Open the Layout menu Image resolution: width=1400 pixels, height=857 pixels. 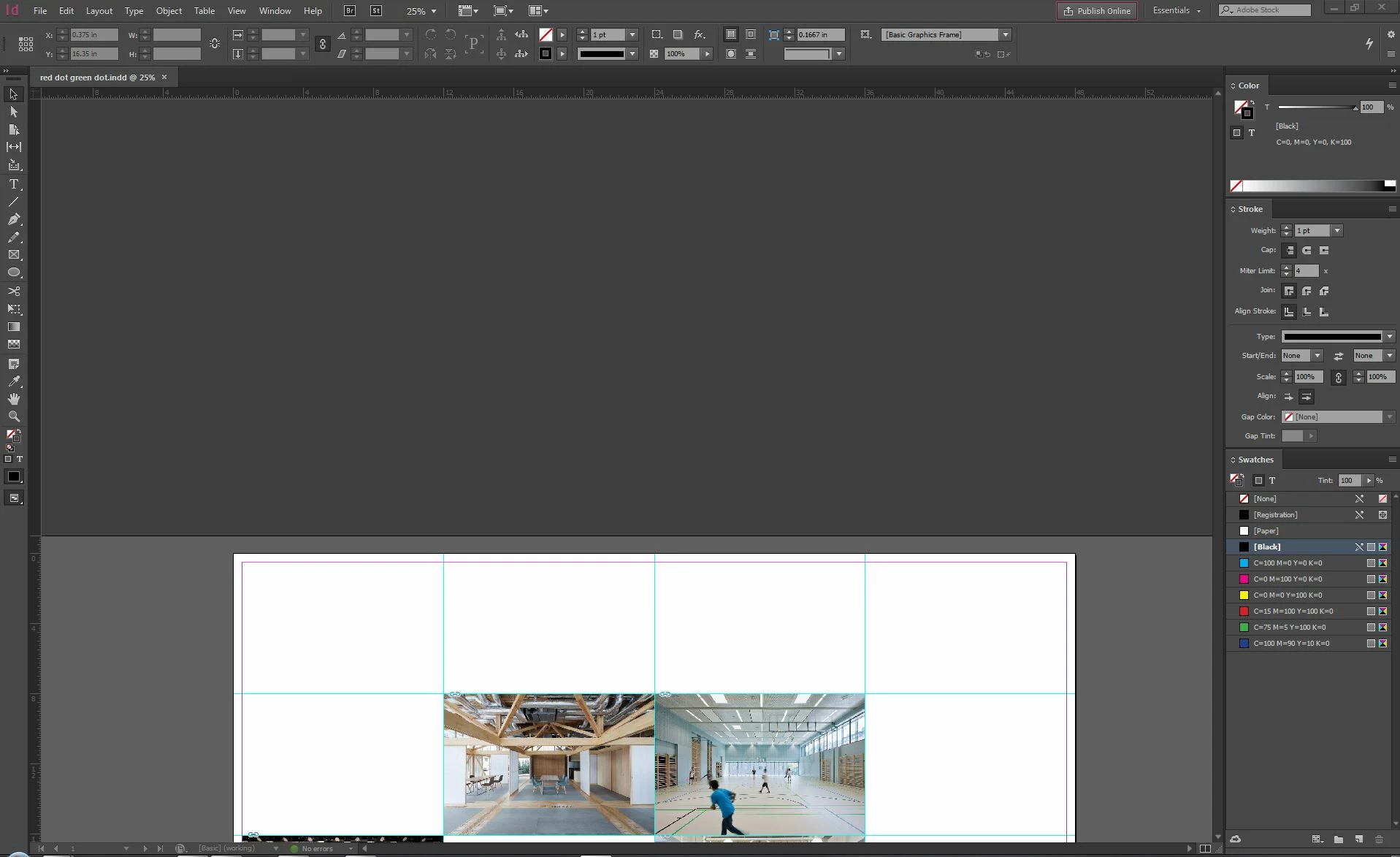pos(99,11)
